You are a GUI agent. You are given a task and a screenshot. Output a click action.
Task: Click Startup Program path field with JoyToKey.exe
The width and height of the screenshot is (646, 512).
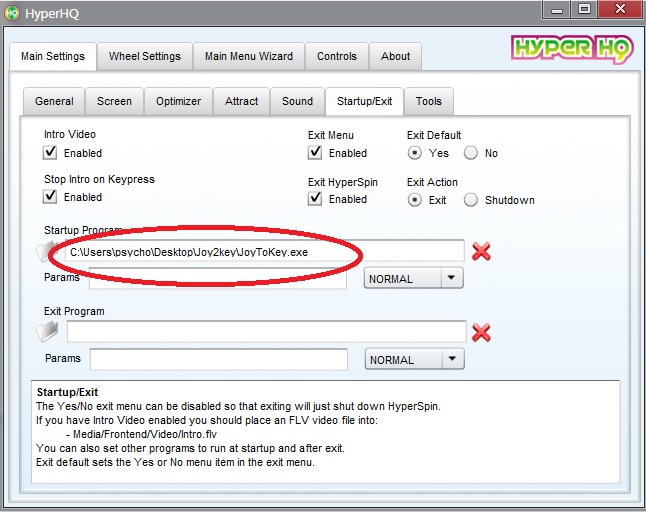(265, 251)
